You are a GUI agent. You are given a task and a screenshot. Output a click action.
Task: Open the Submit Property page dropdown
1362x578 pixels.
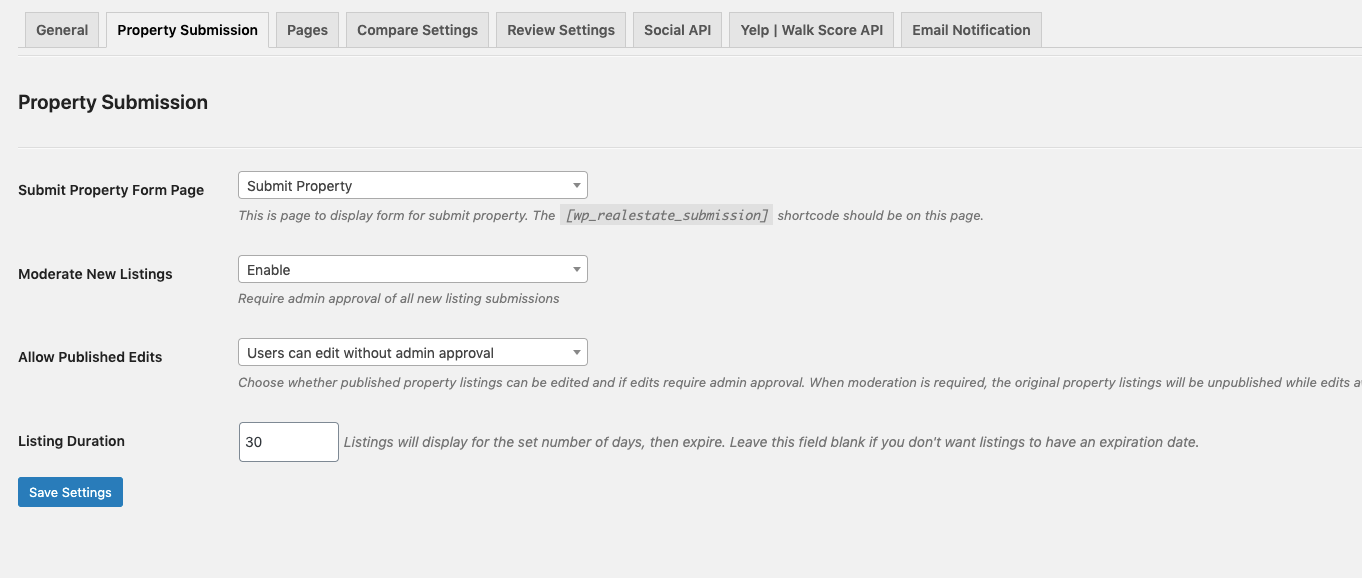coord(412,185)
